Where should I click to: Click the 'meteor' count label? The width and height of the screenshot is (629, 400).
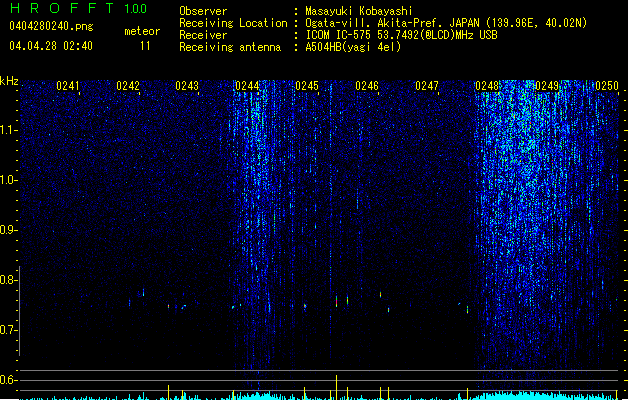click(142, 31)
